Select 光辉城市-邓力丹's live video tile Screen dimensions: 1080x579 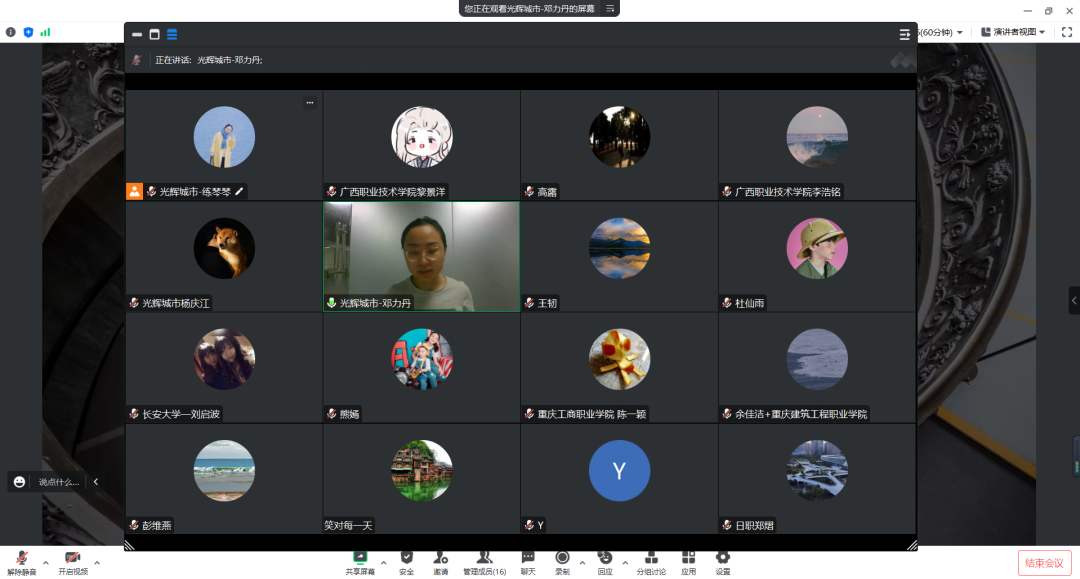(422, 257)
